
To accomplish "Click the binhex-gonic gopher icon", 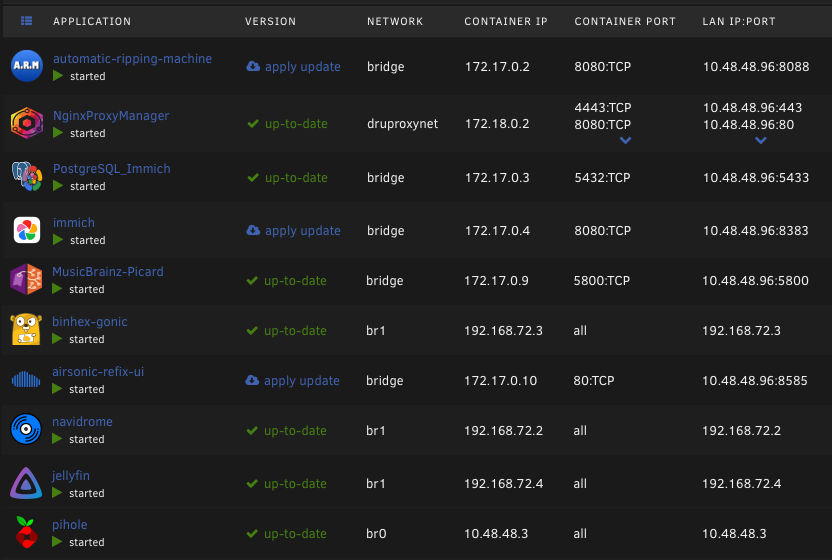I will pyautogui.click(x=26, y=329).
